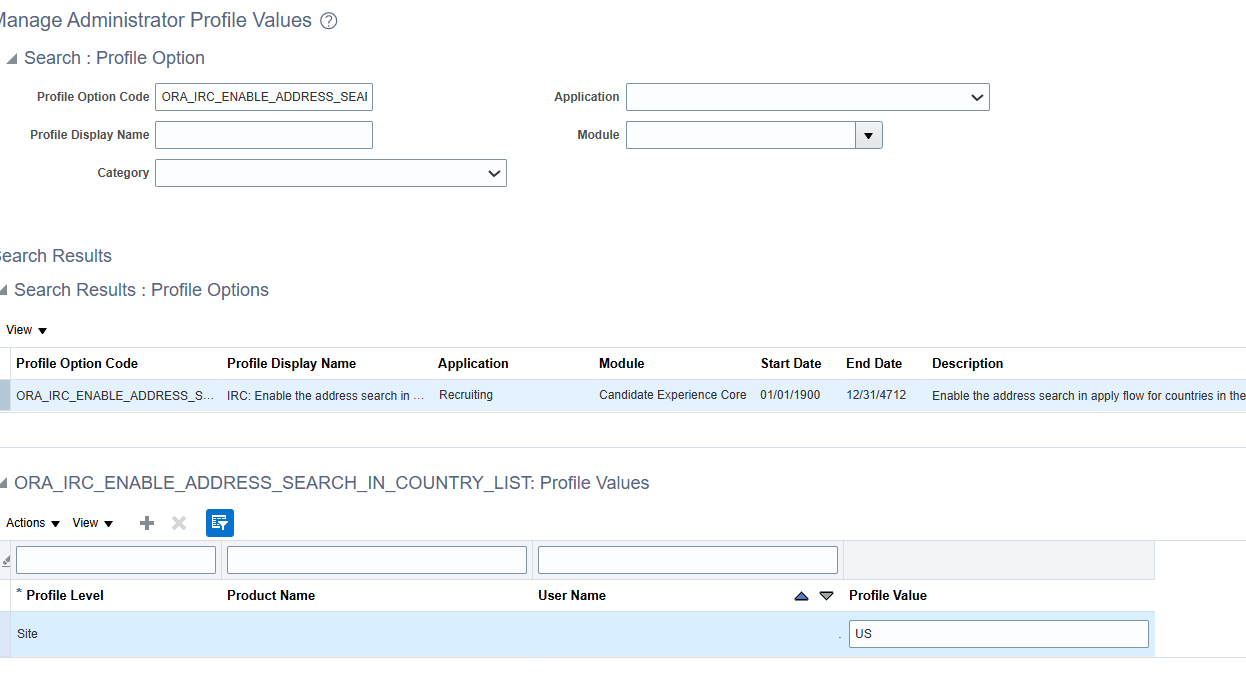Collapse the Search Results : Profile Options section

[6, 290]
